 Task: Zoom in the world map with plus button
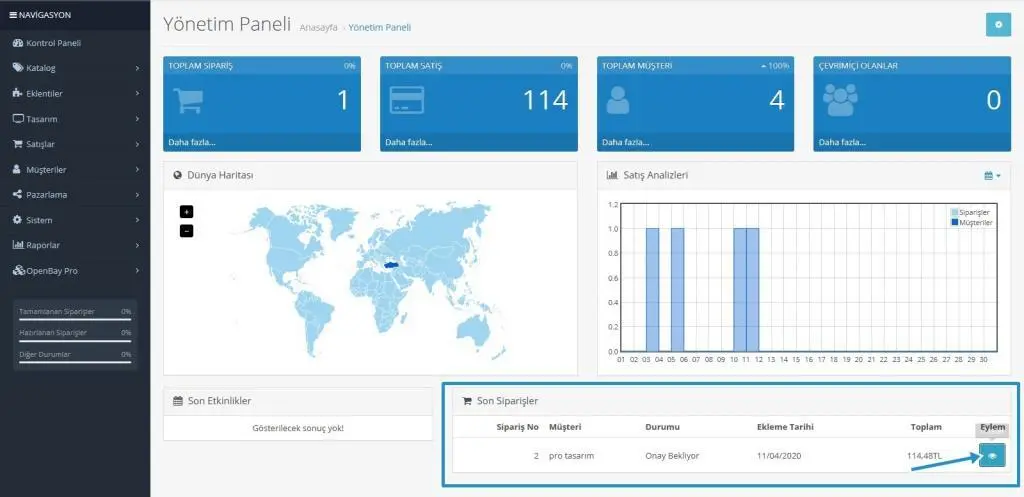point(186,212)
